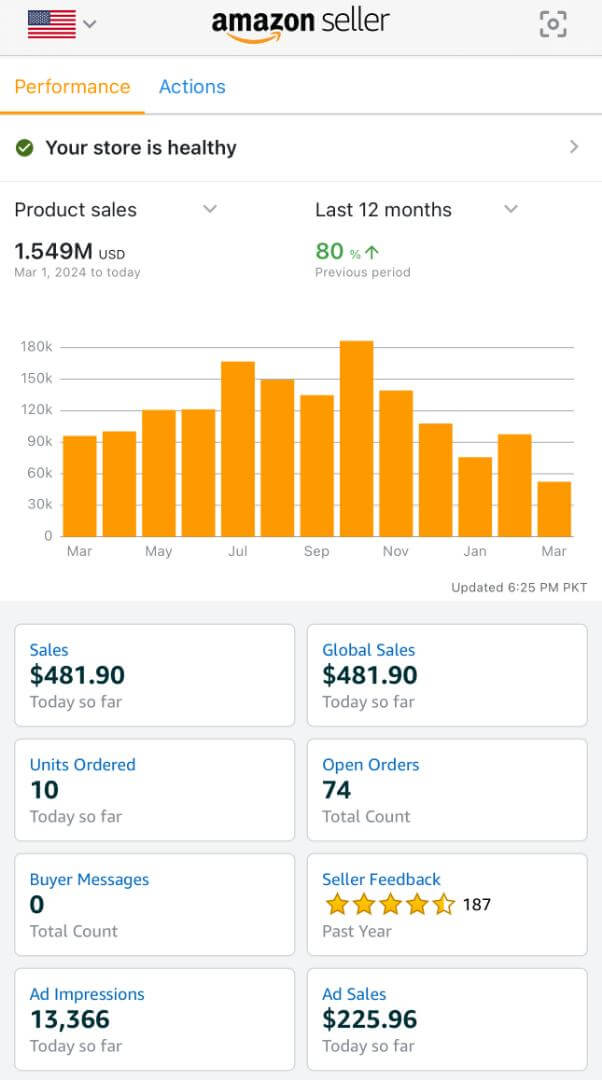
Task: Open the Sales today card
Action: 154,675
